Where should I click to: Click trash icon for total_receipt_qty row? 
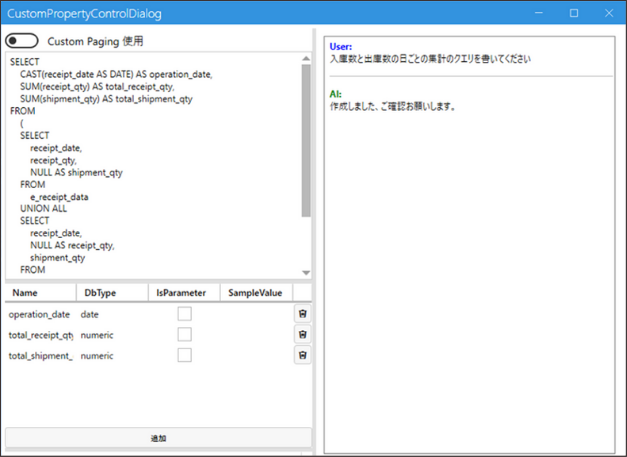click(303, 335)
